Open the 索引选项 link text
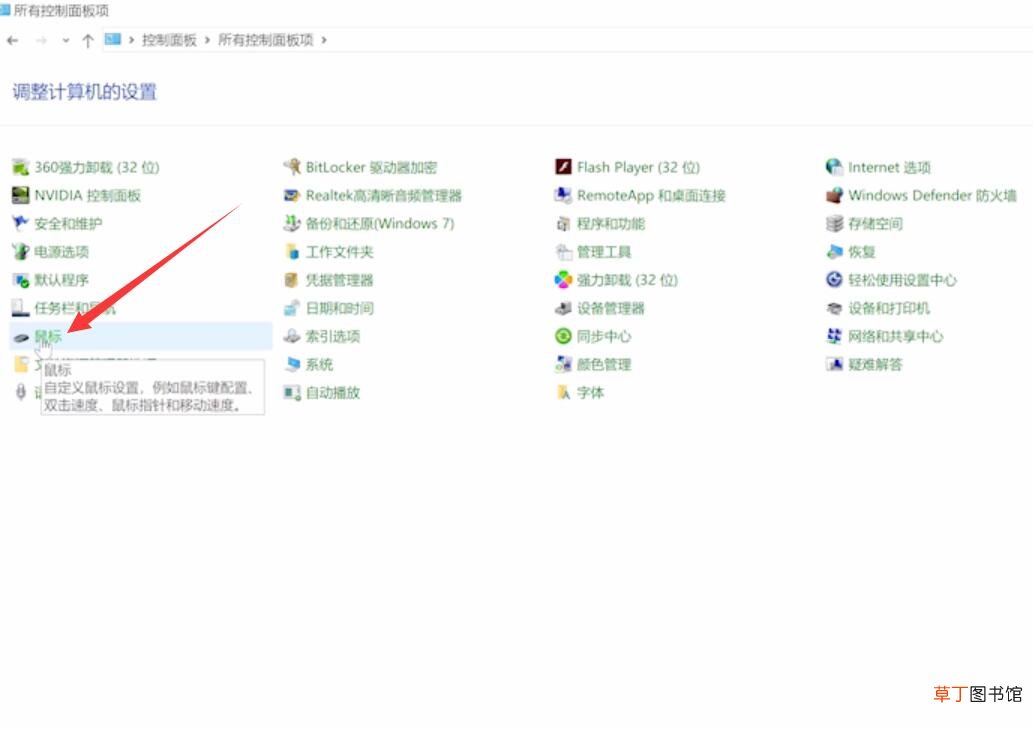Viewport: 1033px width, 729px height. [x=333, y=337]
